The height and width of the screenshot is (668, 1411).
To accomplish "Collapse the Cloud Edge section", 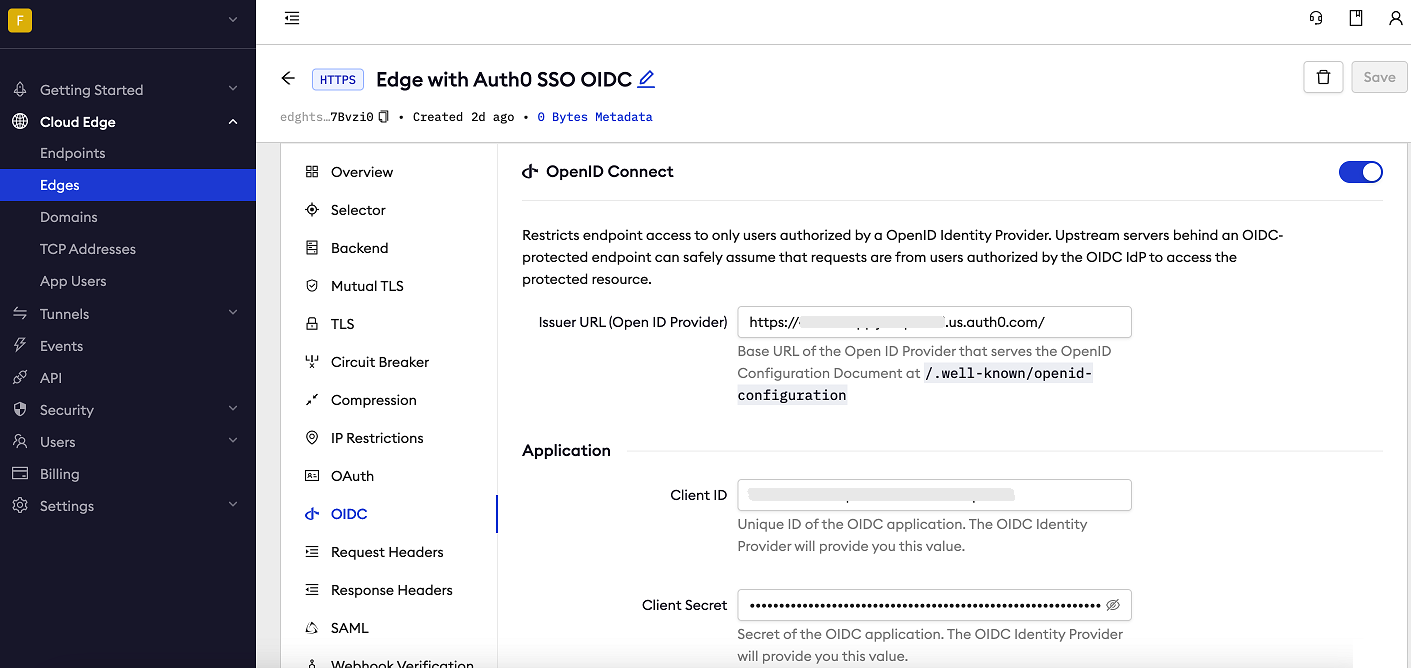I will point(233,121).
